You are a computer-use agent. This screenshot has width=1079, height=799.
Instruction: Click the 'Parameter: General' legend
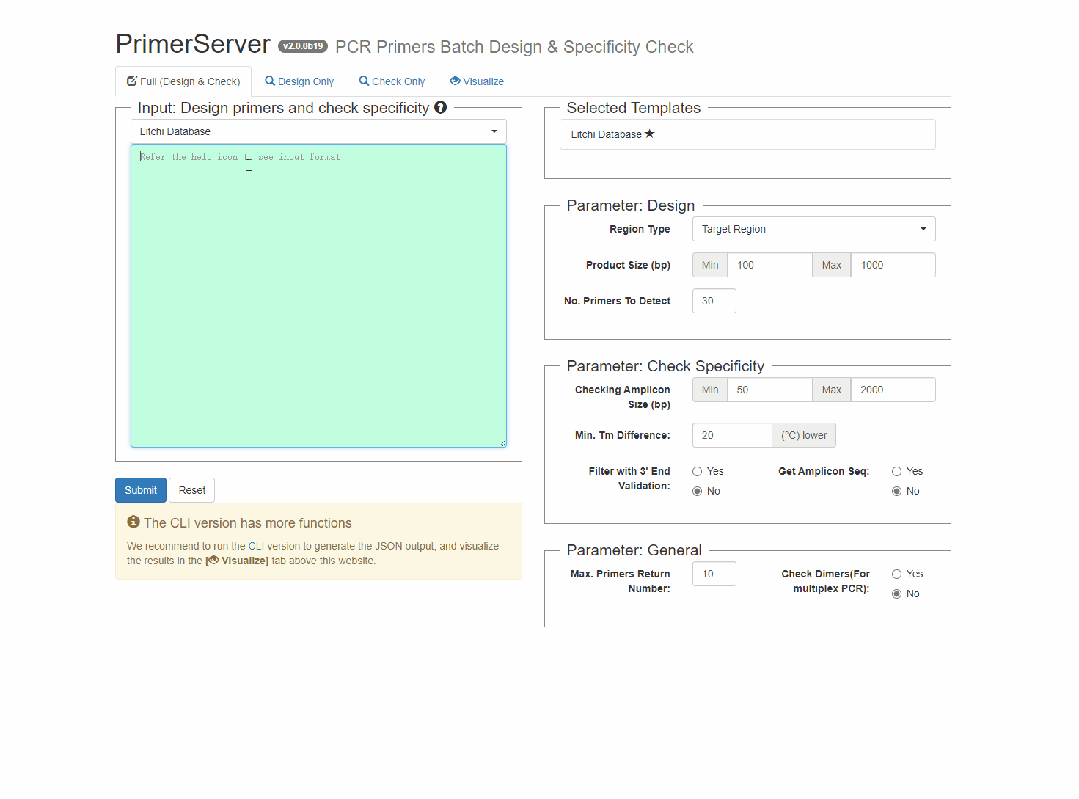(x=634, y=550)
